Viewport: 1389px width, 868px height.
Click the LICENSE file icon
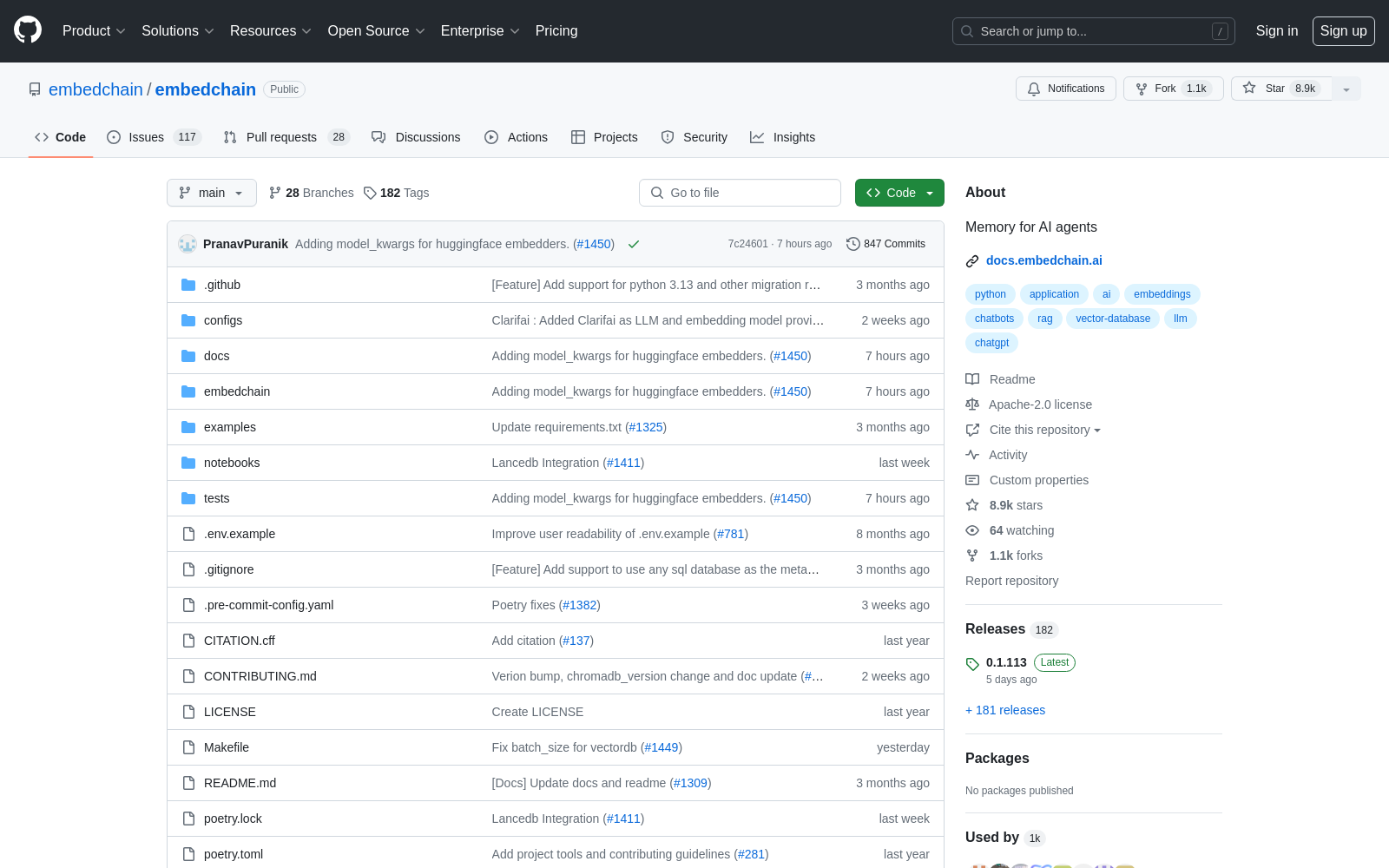coord(188,712)
